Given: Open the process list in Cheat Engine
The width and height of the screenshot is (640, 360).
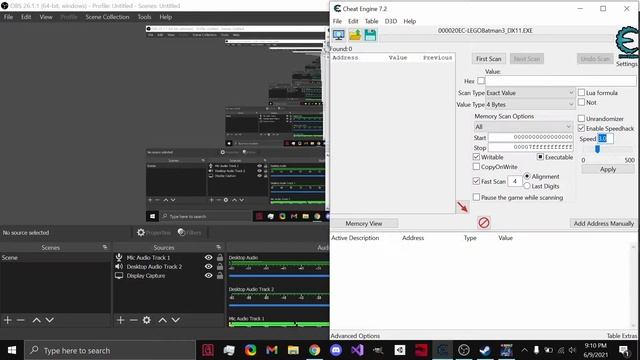Looking at the screenshot, I should click(x=339, y=35).
